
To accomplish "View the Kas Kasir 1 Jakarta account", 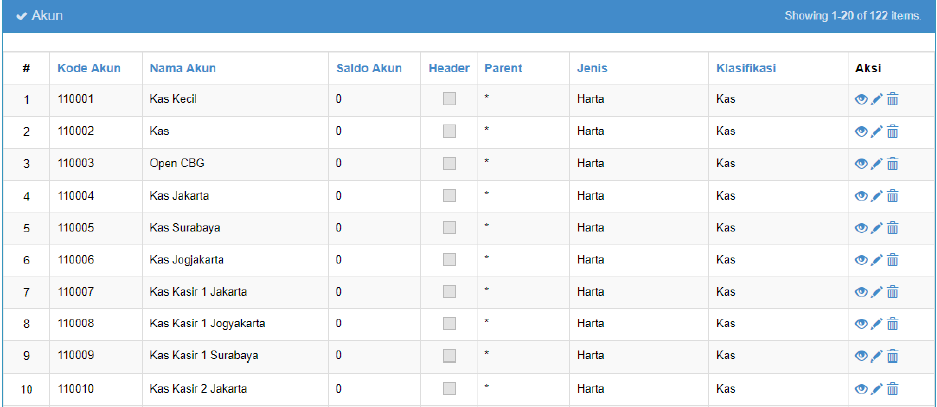I will [861, 292].
